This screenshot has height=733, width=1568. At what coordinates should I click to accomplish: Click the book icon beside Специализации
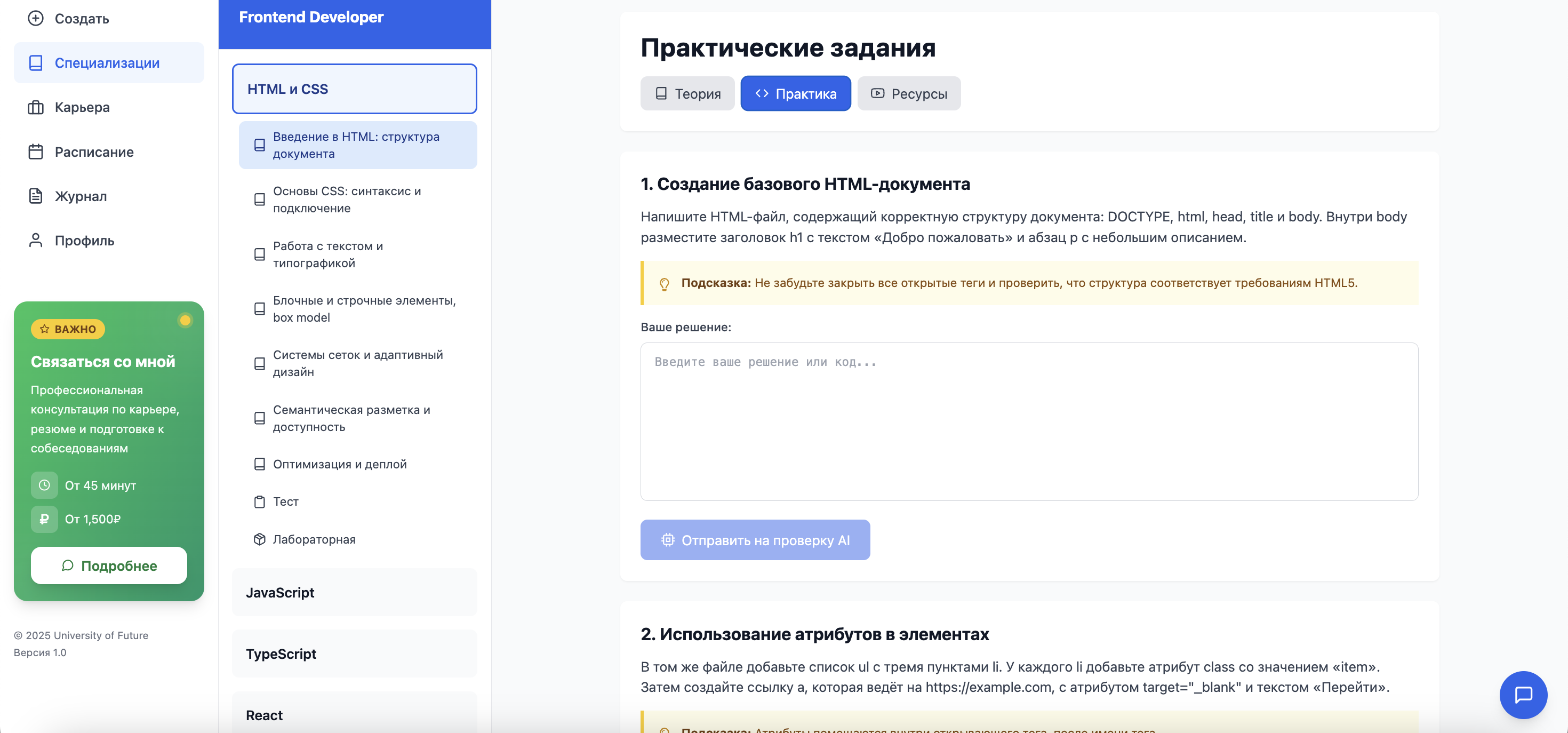pos(36,63)
